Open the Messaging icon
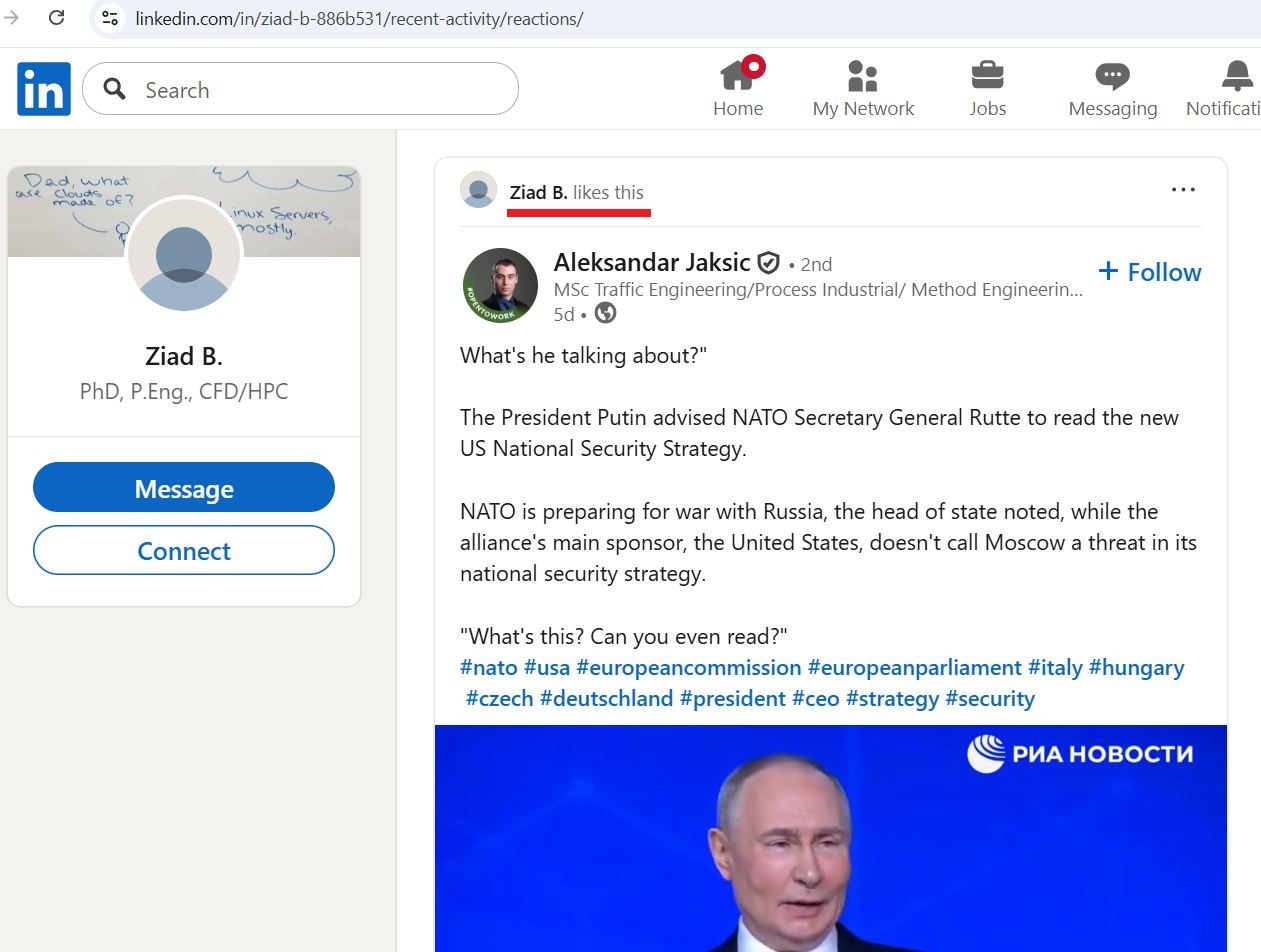 pos(1112,75)
